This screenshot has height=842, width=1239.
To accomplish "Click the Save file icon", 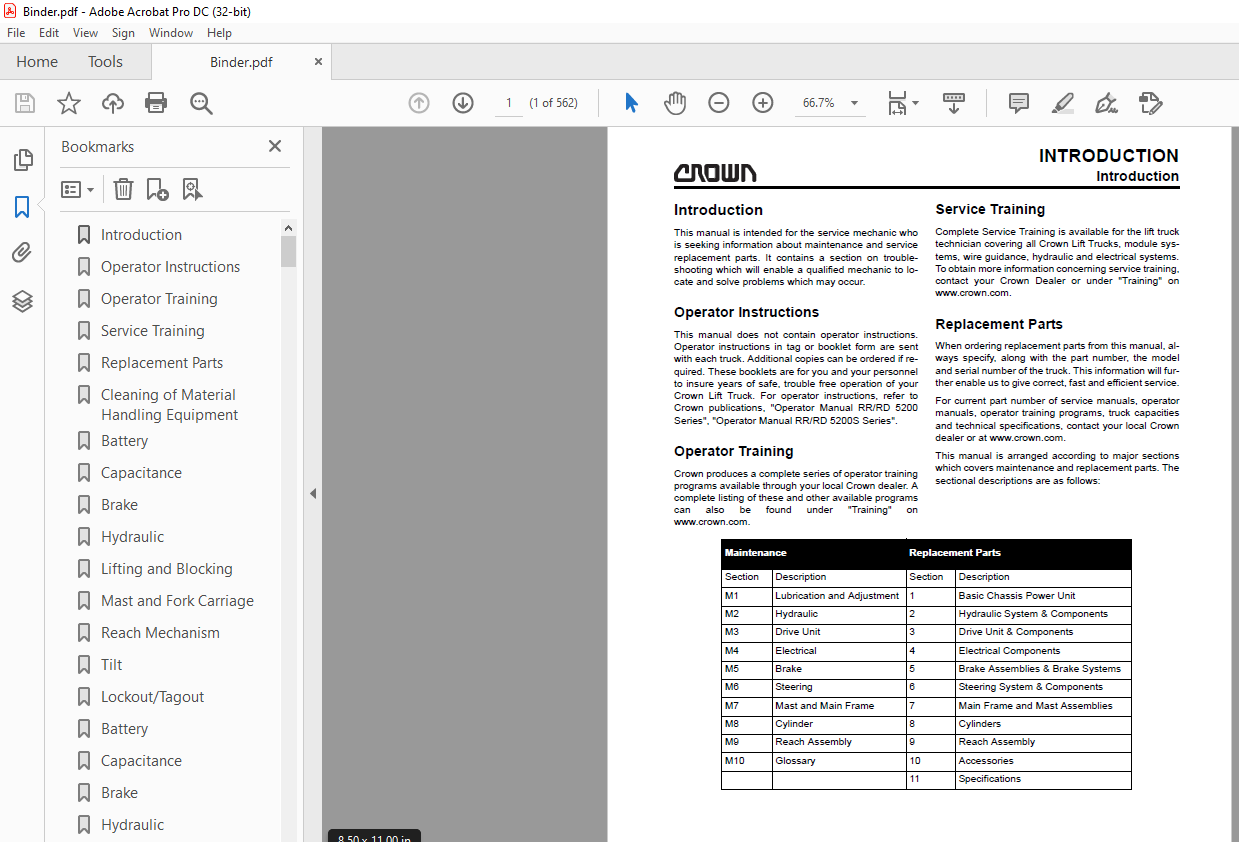I will [25, 103].
